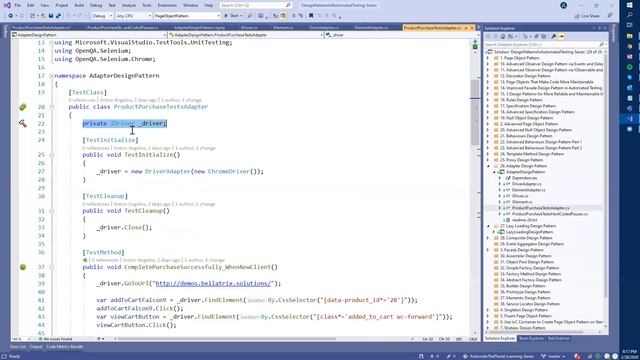Screen dimensions: 640x360
Task: Open the Any CPU platform dropdown
Action: [133, 16]
